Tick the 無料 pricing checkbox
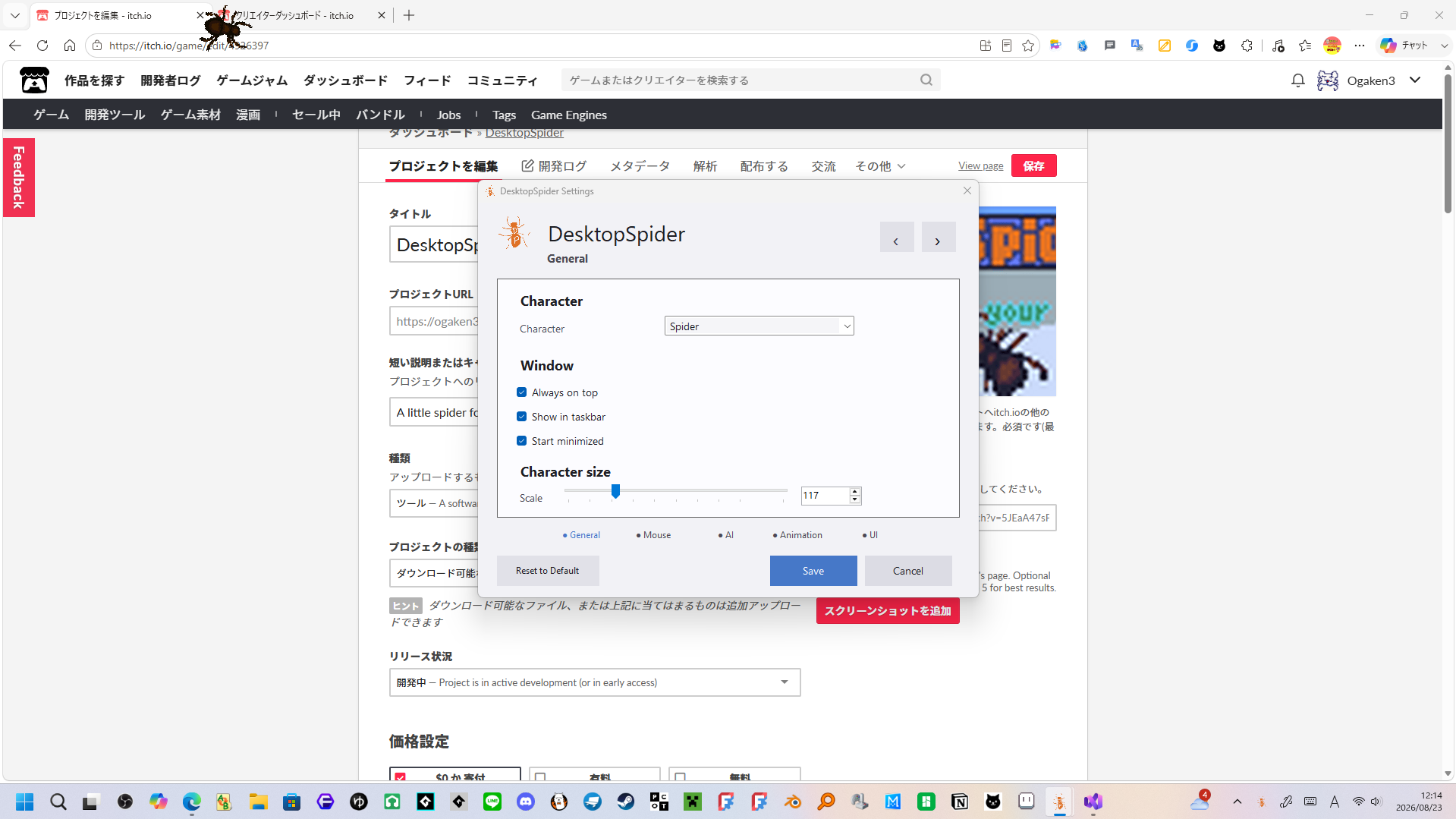1456x819 pixels. click(680, 776)
